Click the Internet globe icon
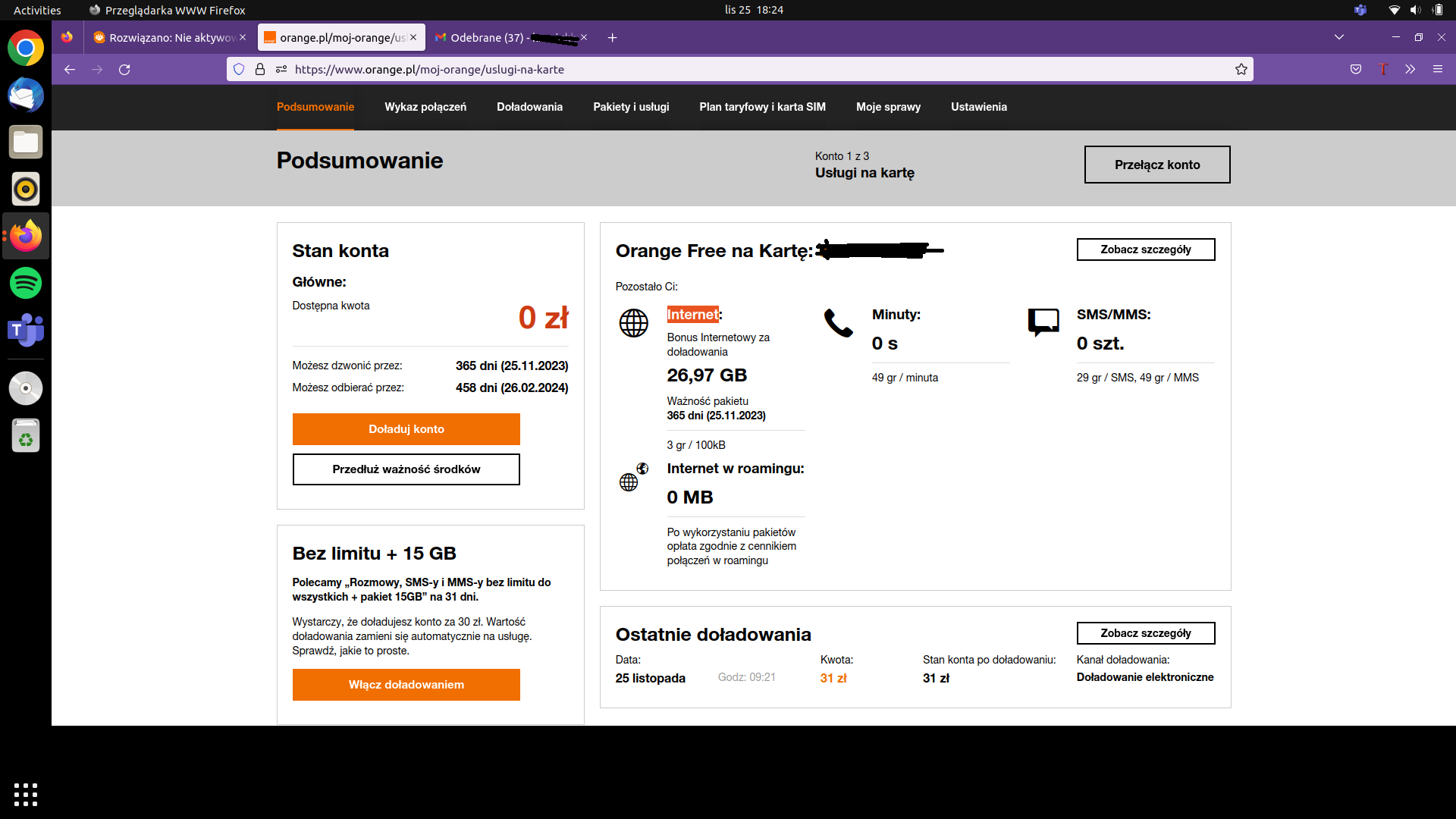Screen dimensions: 1456x819 tap(633, 323)
